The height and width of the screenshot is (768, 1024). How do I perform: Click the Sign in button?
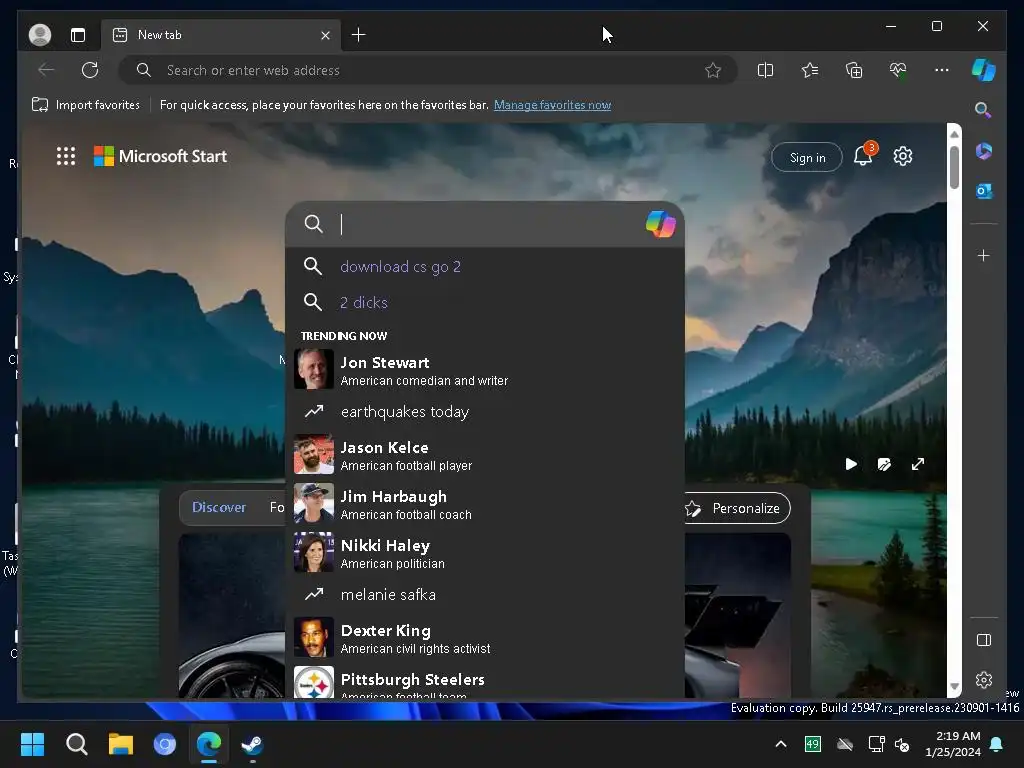pyautogui.click(x=807, y=157)
